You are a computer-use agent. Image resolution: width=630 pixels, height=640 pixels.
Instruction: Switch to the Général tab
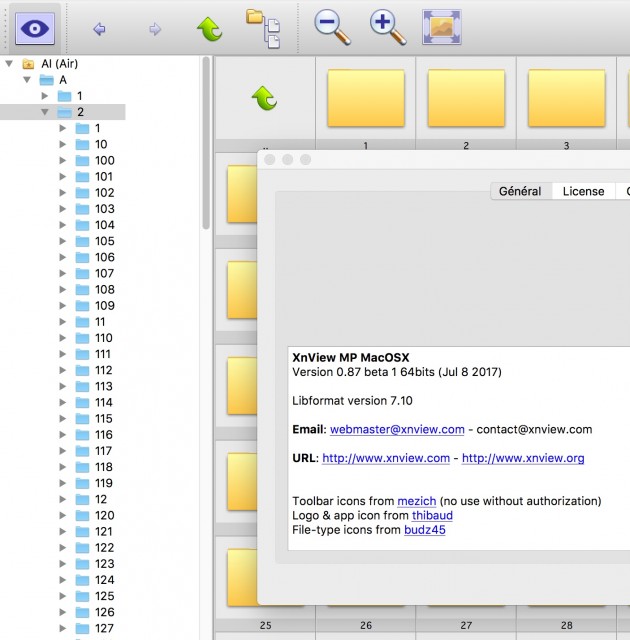[x=521, y=191]
